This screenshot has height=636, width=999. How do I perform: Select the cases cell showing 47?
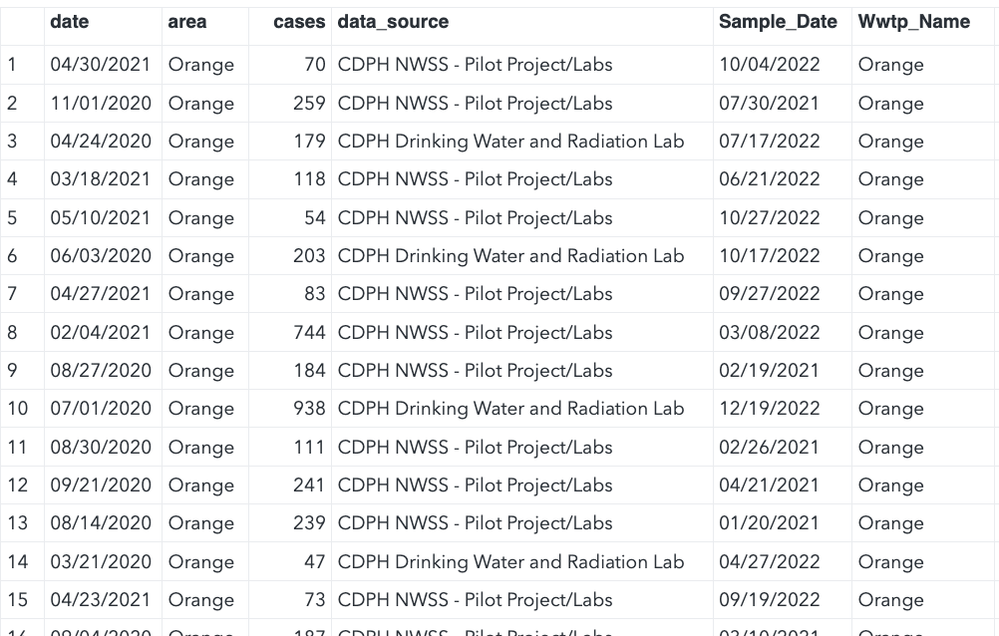pyautogui.click(x=314, y=561)
